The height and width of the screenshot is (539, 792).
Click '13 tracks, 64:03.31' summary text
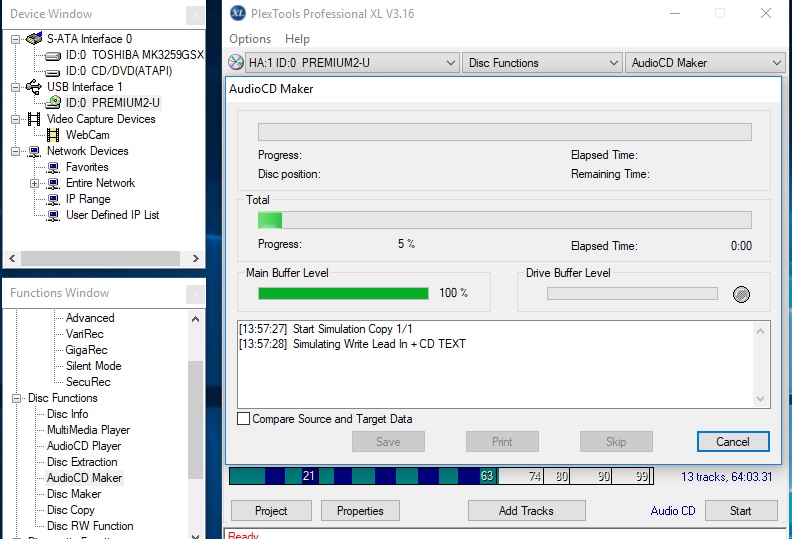coord(726,476)
